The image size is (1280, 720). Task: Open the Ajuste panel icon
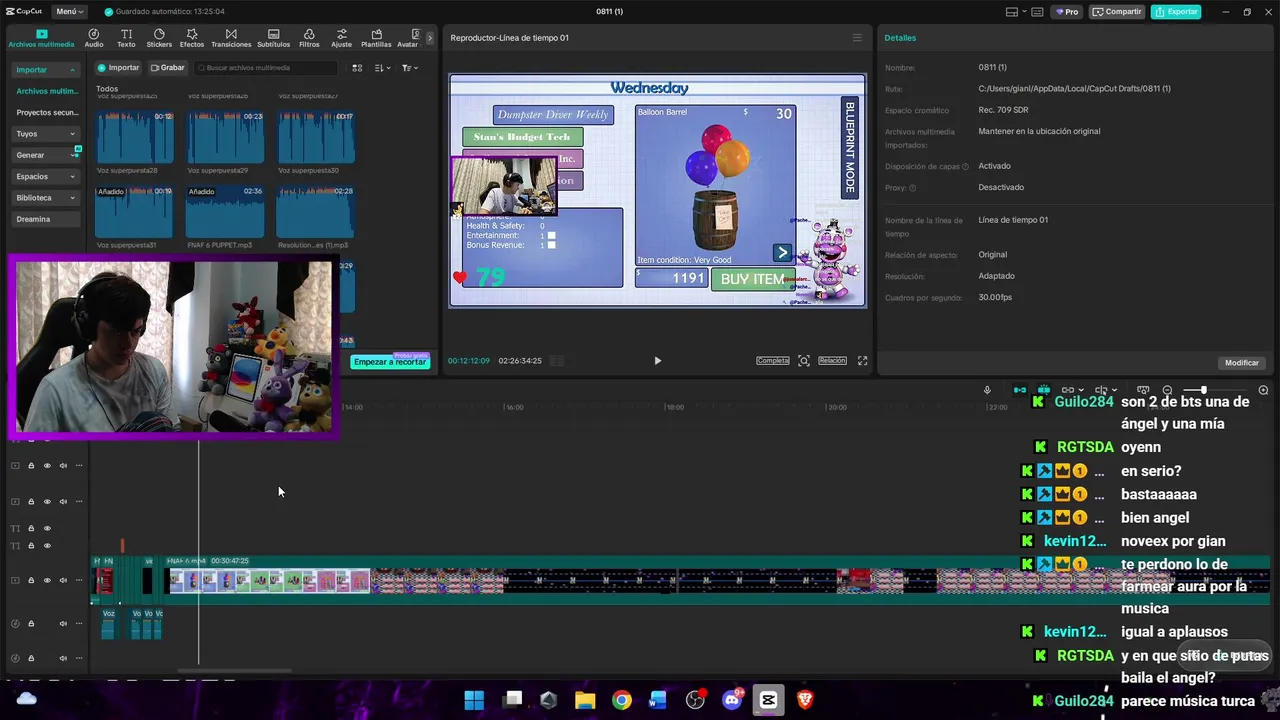342,38
